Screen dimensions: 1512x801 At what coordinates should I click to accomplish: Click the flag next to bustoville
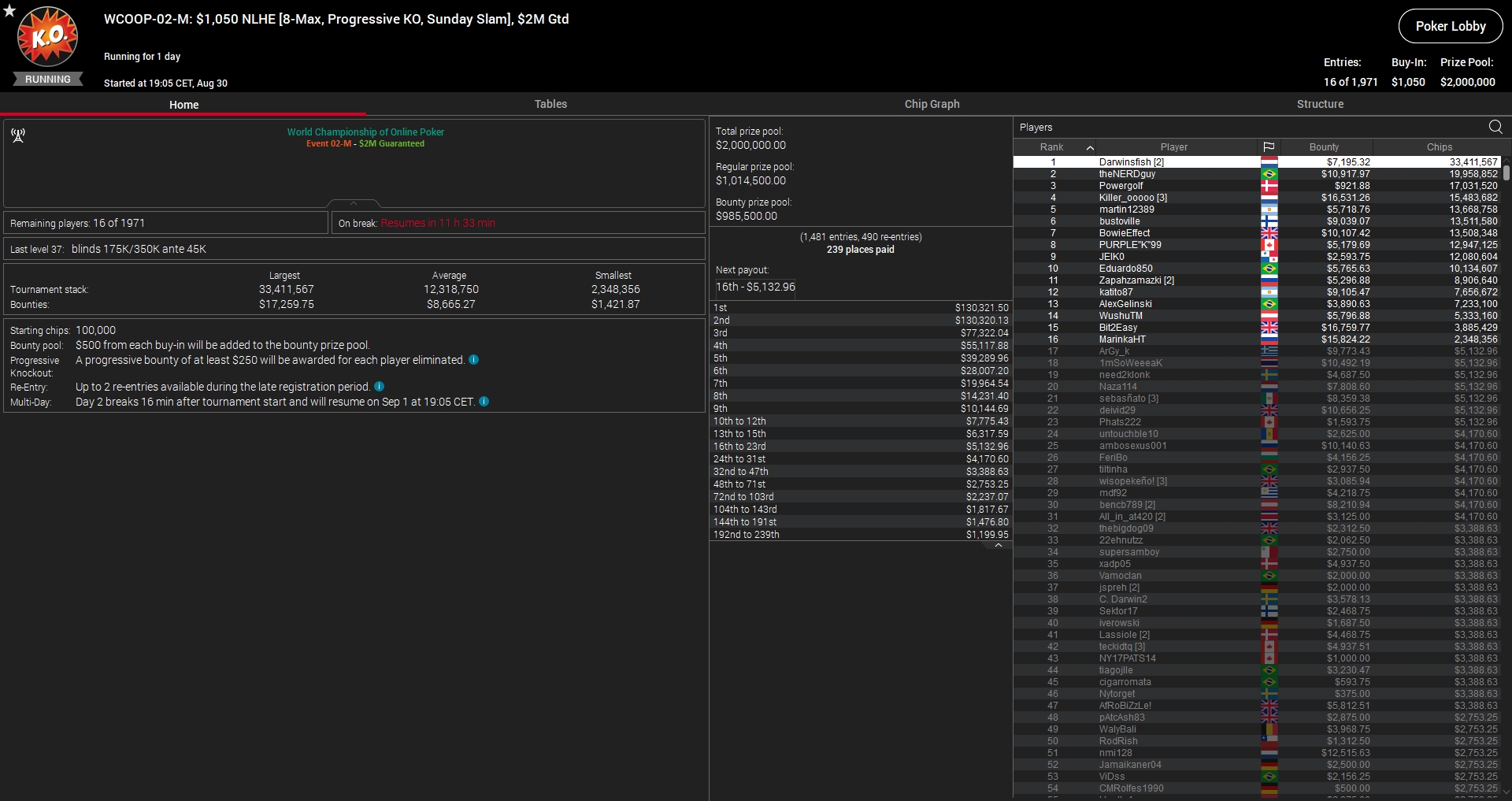coord(1269,221)
